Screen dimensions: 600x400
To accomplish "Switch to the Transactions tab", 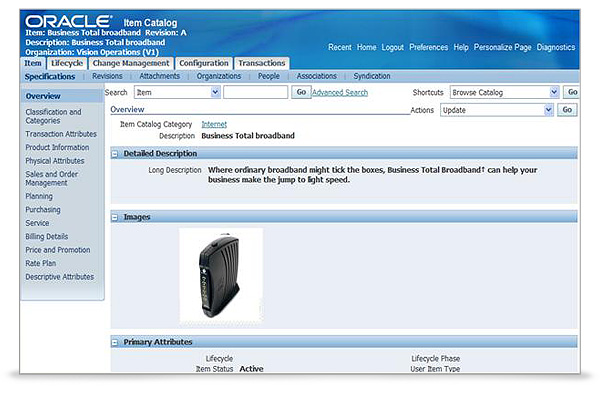I will tap(262, 63).
